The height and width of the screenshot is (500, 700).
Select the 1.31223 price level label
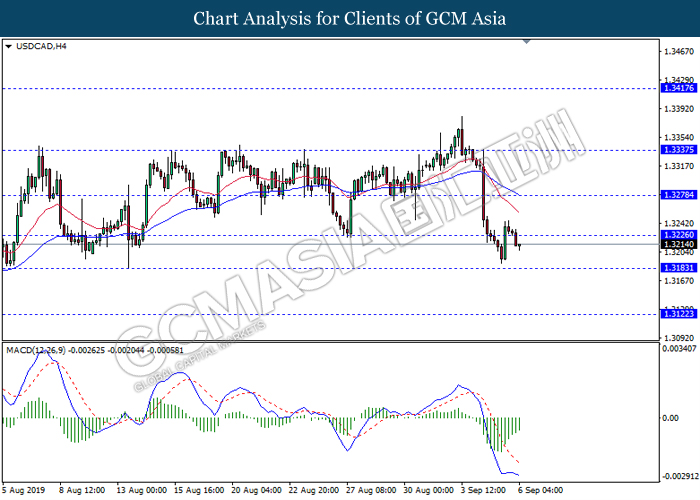(x=678, y=314)
